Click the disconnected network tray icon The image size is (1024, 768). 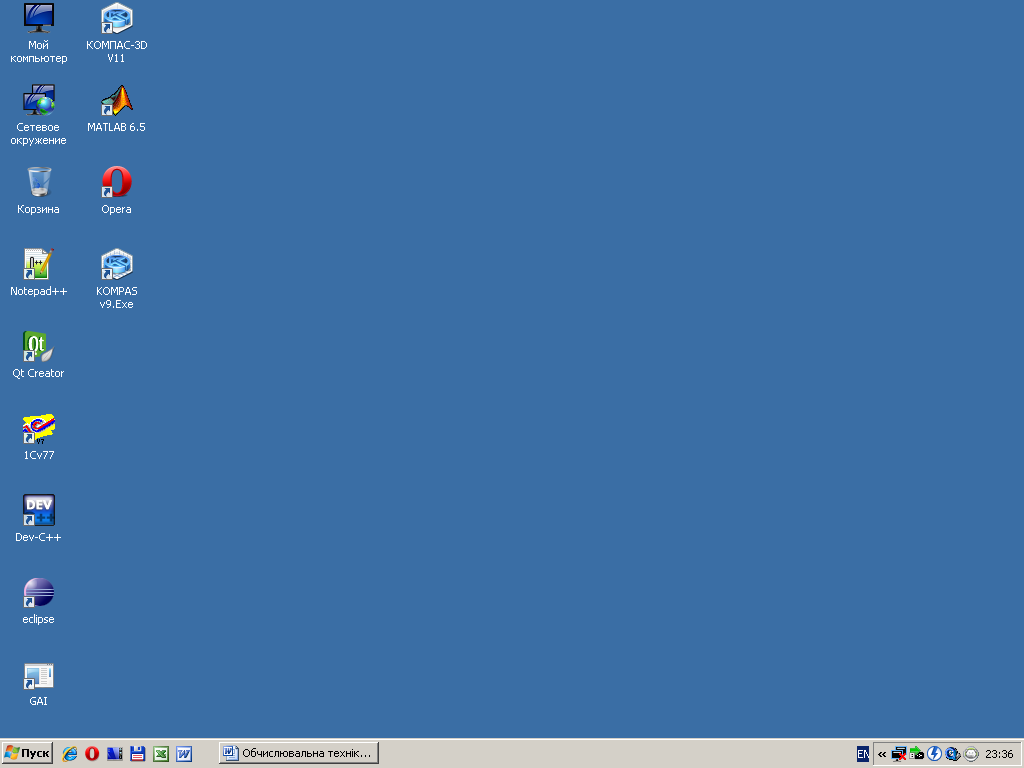click(899, 754)
